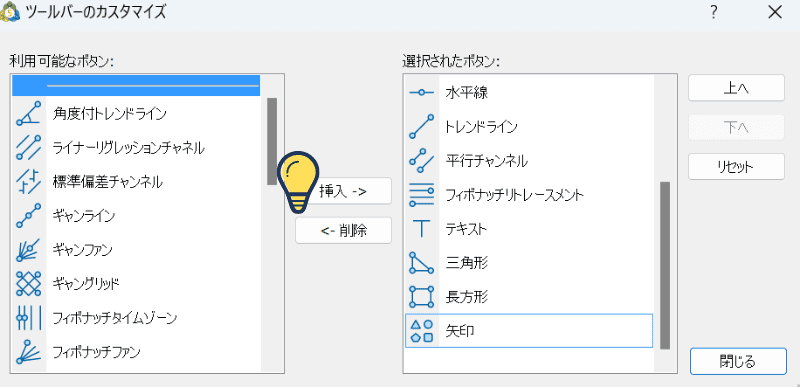Select the 長方形 shape icon
Image resolution: width=800 pixels, height=388 pixels.
click(x=421, y=297)
